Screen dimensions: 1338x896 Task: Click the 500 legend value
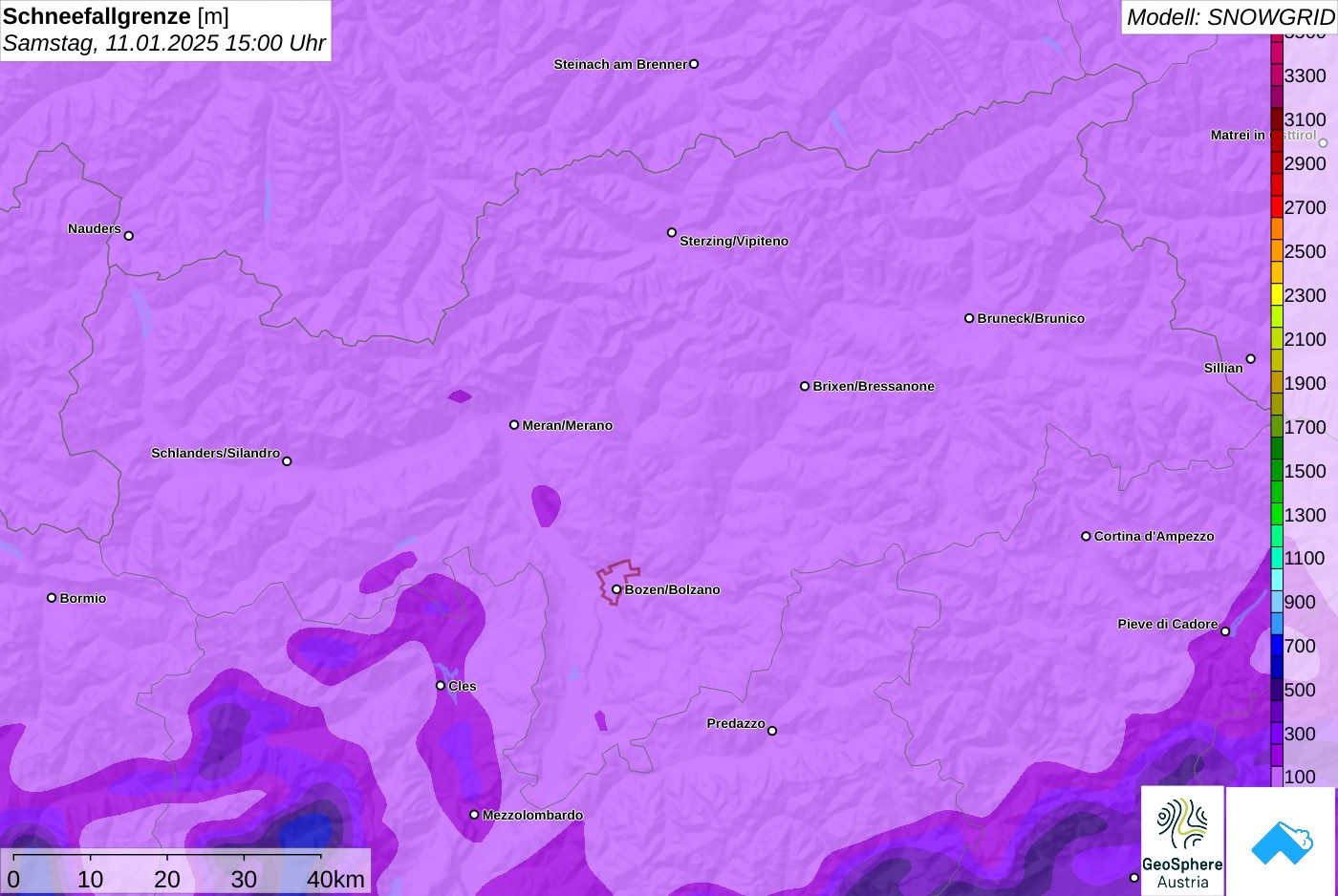click(1300, 691)
